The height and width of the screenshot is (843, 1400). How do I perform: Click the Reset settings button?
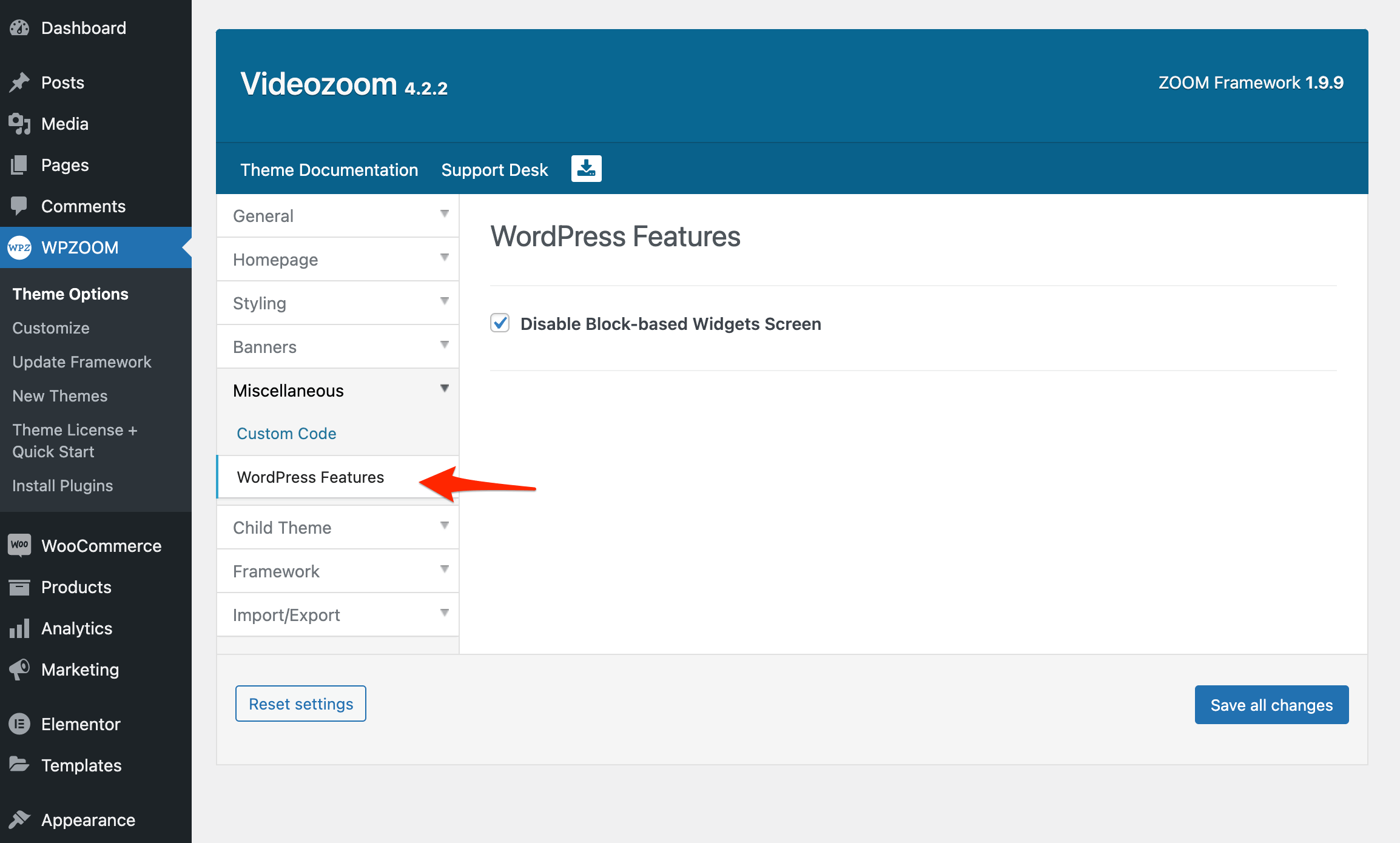point(301,704)
